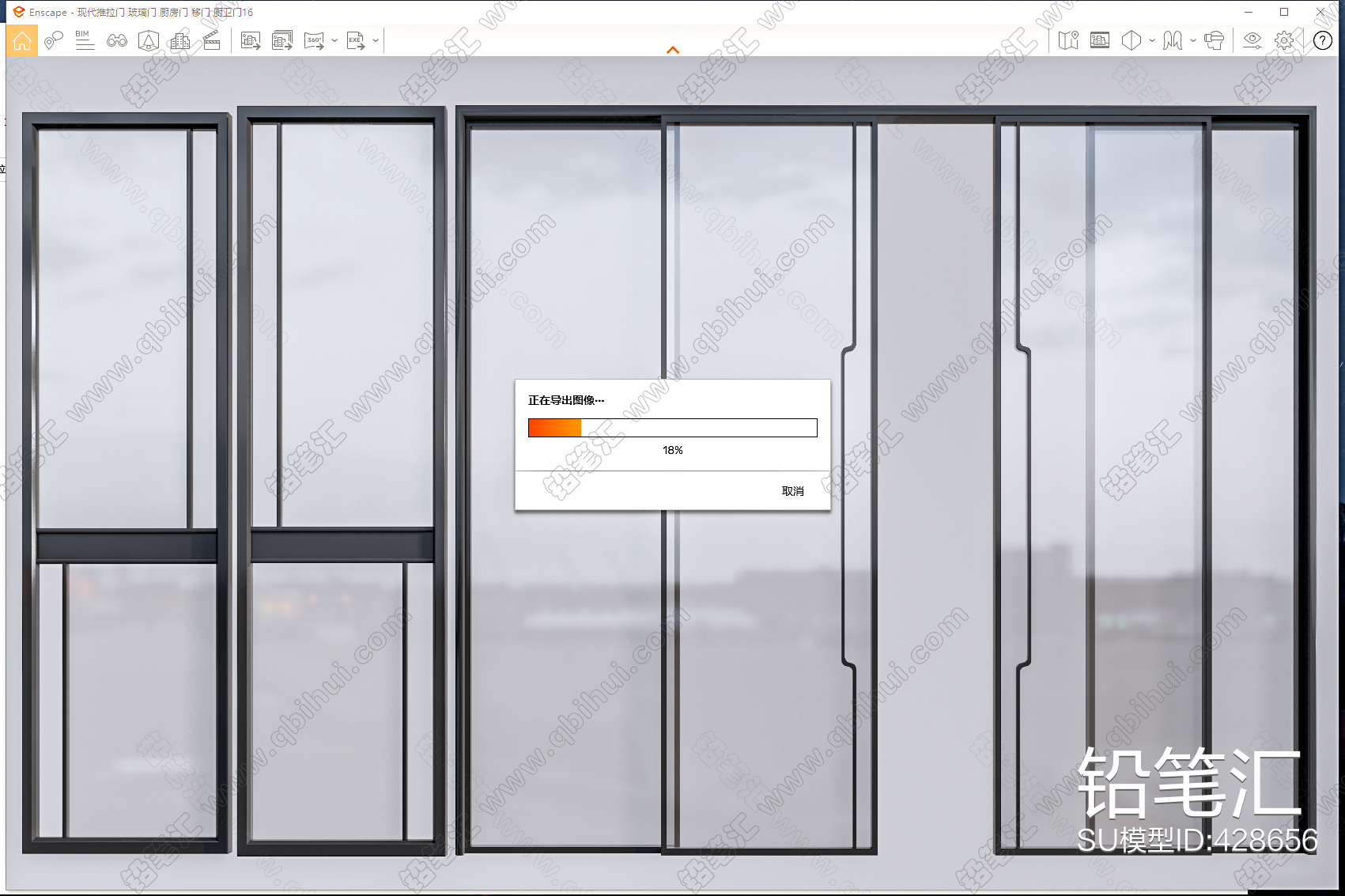Viewport: 1345px width, 896px height.
Task: Click the EXE standalone export icon
Action: (x=356, y=40)
